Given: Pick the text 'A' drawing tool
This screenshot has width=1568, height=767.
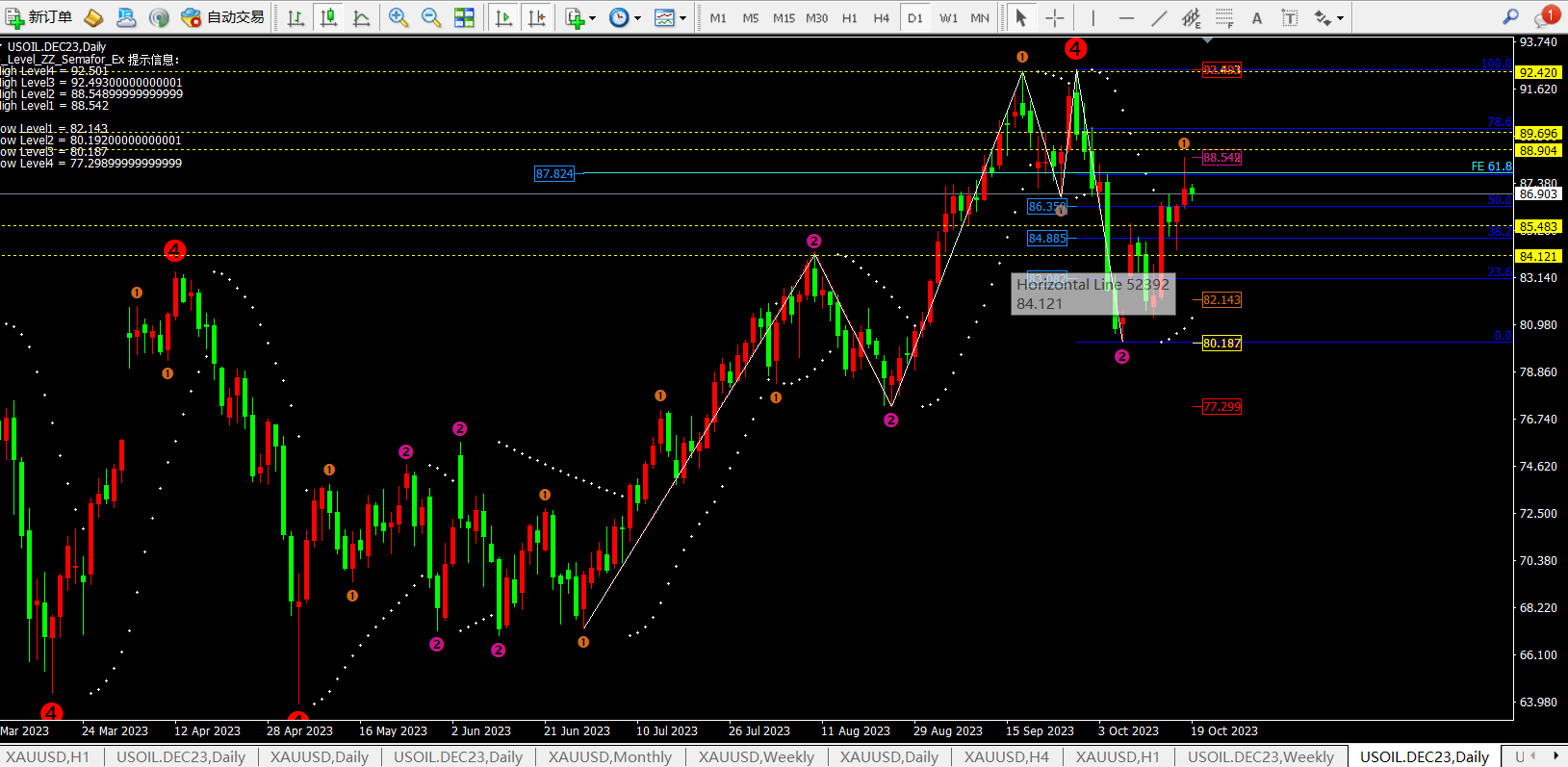Looking at the screenshot, I should point(1257,17).
